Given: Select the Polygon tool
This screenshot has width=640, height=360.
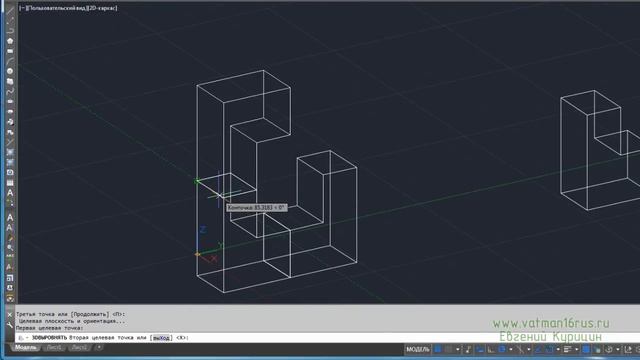Looking at the screenshot, I should [x=10, y=41].
